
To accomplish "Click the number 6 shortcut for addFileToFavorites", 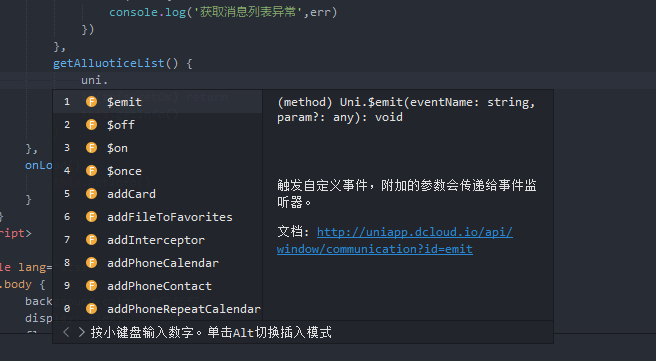I will point(67,217).
